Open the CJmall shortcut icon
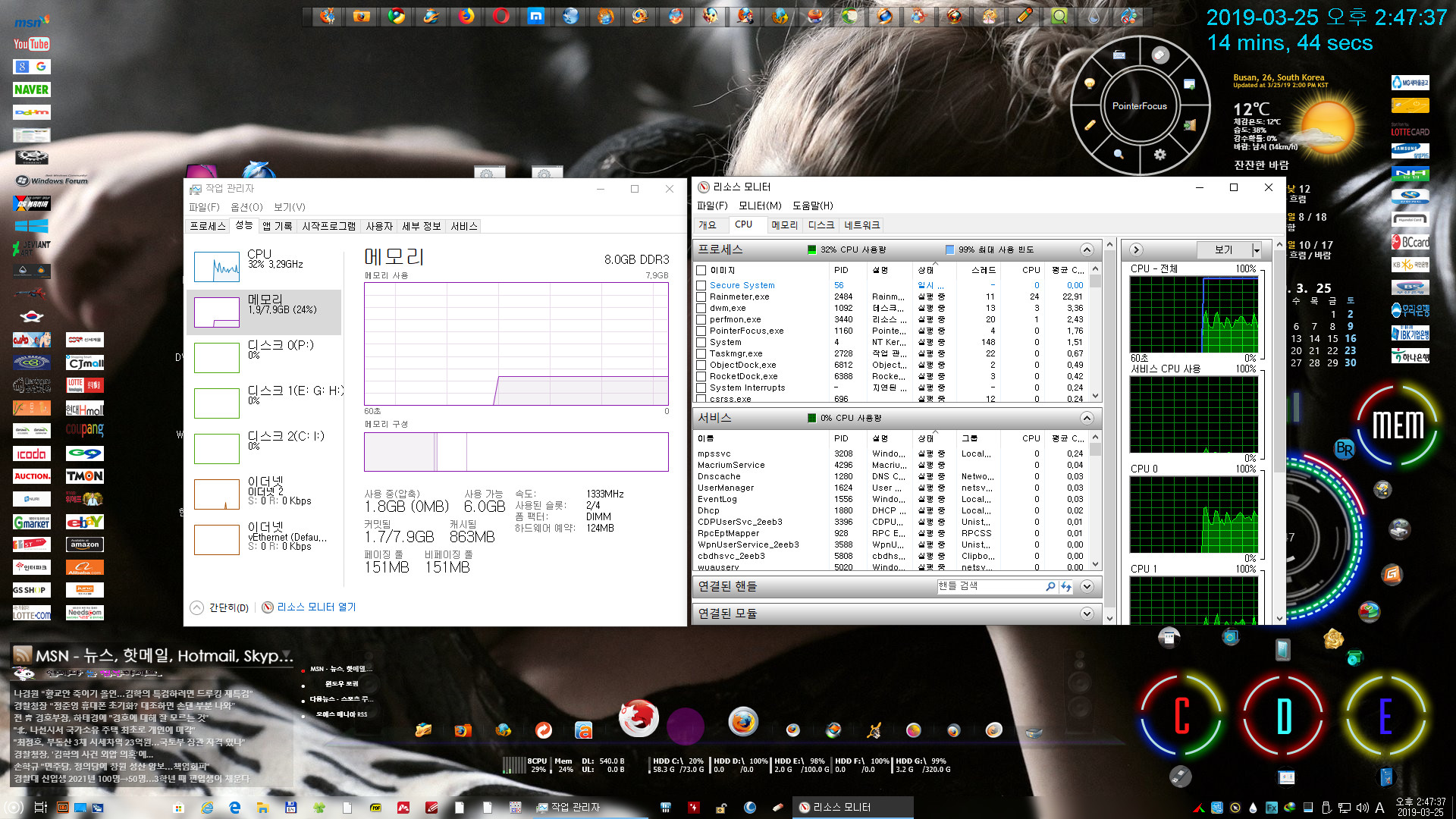The image size is (1456, 819). 84,362
